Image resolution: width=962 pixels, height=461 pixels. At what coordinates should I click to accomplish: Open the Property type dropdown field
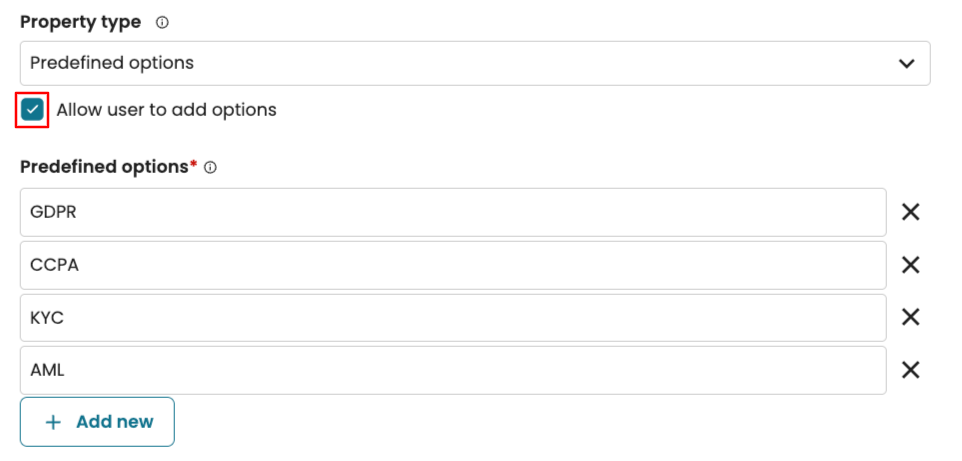[474, 63]
